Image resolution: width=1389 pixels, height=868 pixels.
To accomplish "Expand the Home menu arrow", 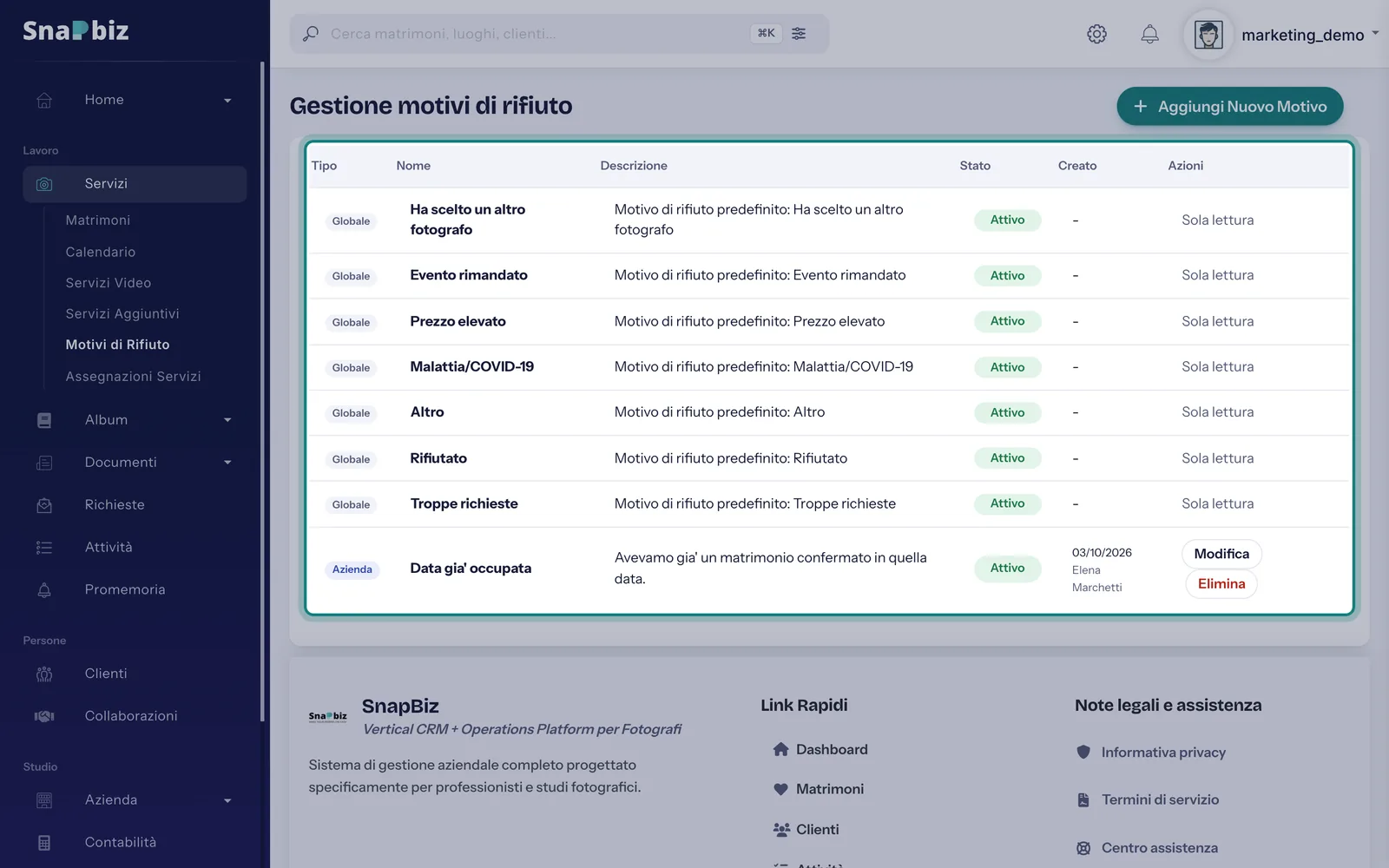I will click(227, 101).
